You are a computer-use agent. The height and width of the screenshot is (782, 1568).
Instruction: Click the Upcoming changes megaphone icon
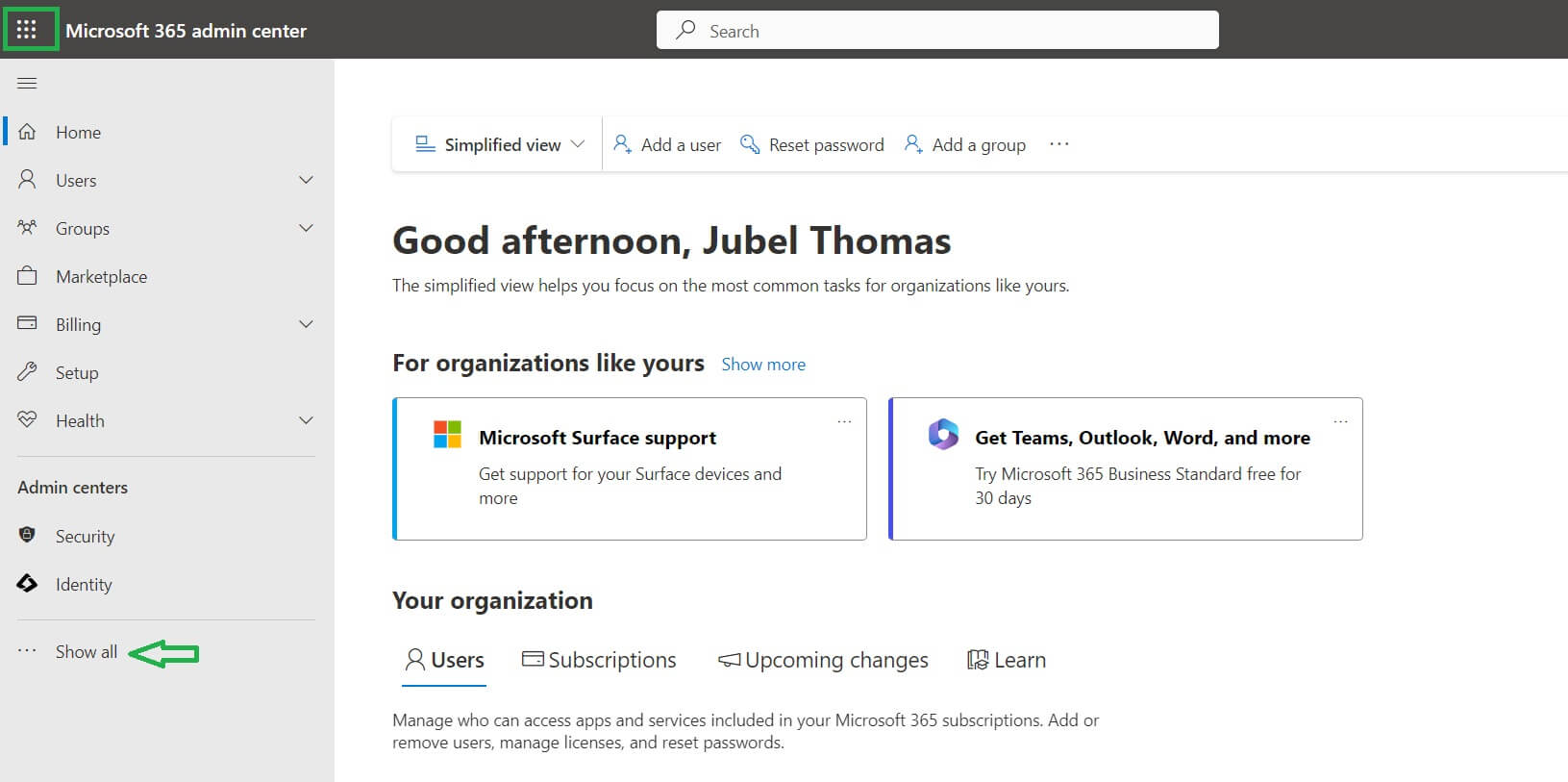coord(730,660)
